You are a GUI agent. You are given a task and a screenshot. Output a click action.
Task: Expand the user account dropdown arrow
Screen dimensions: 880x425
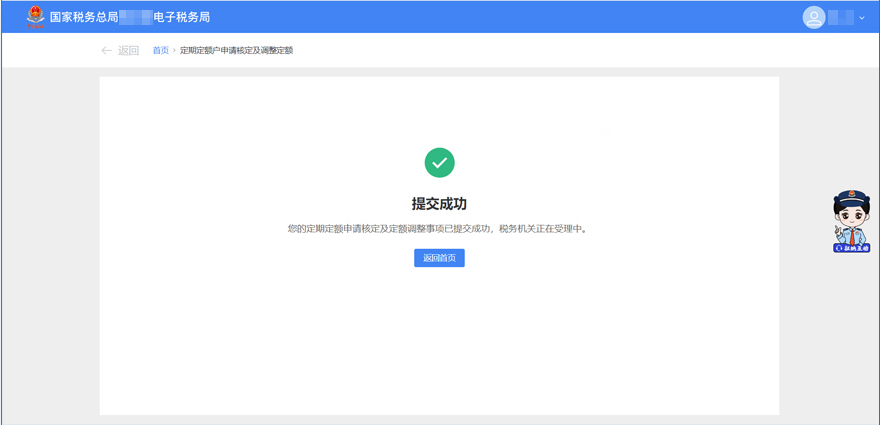pyautogui.click(x=862, y=18)
